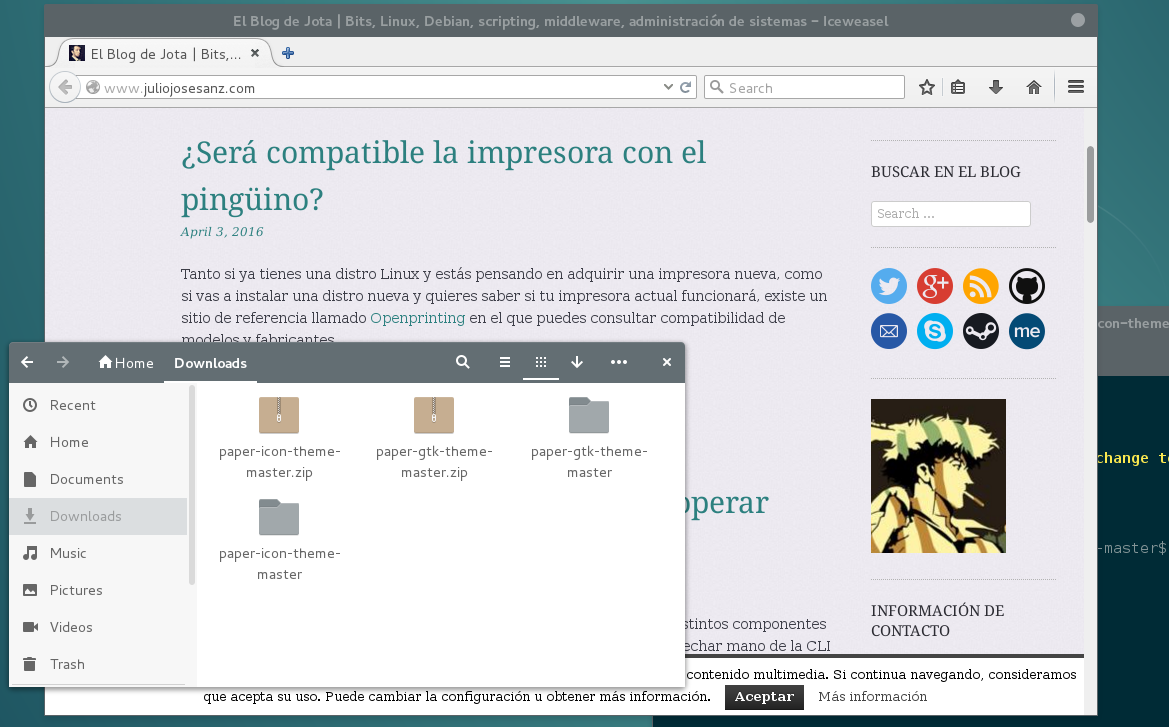Open the about.me icon
Screen dimensions: 1169x727
tap(1027, 331)
